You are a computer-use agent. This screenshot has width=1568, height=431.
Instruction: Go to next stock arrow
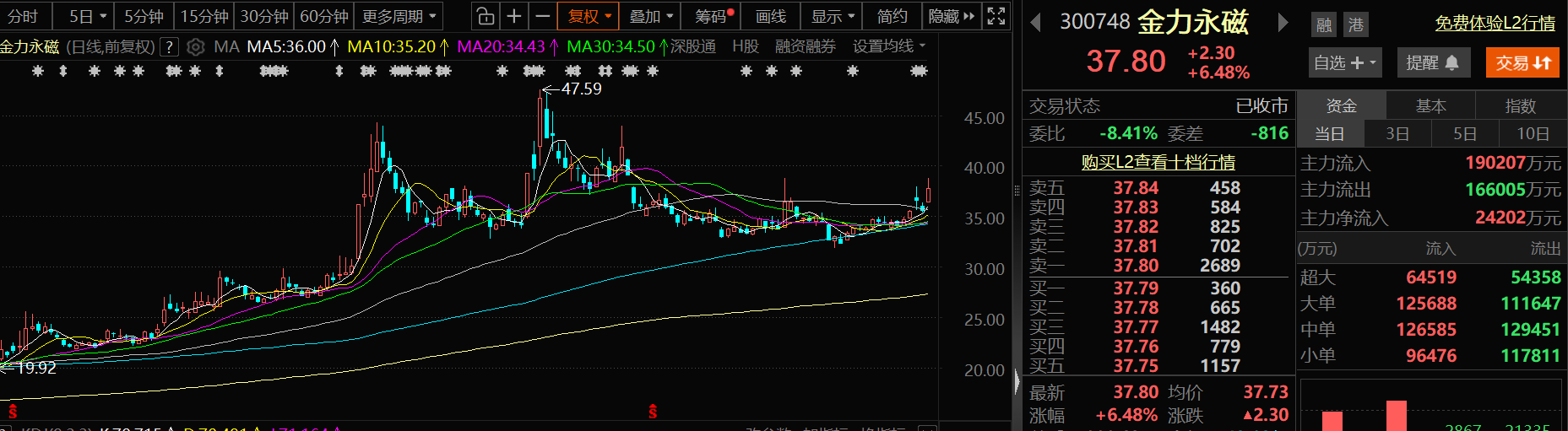[1283, 23]
